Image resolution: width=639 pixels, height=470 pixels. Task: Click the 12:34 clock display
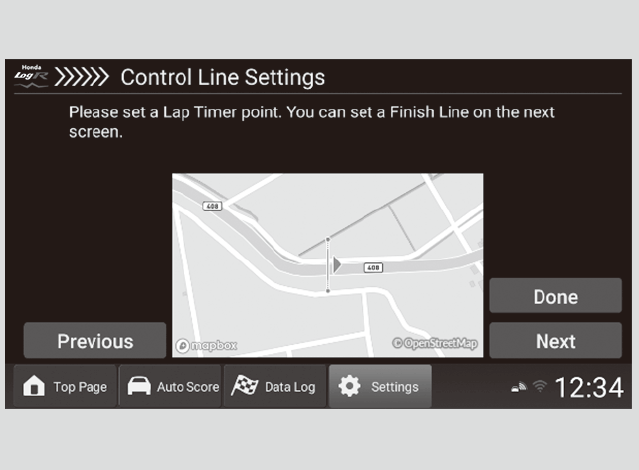(589, 387)
